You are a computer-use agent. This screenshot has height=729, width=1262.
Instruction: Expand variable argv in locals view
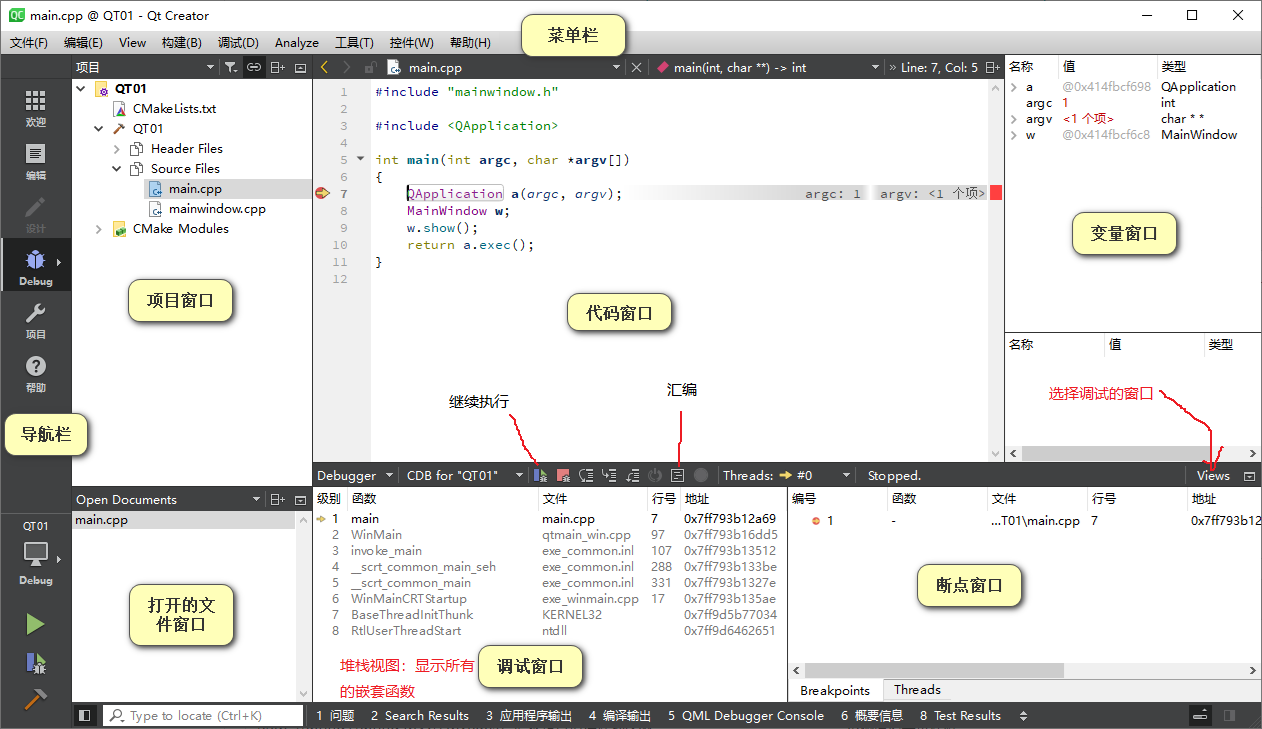pos(1014,119)
